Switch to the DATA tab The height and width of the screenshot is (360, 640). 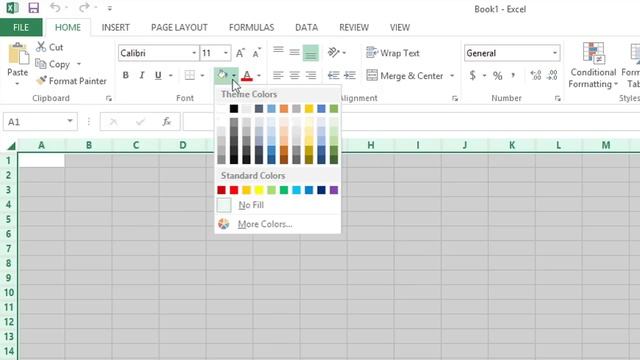coord(307,27)
